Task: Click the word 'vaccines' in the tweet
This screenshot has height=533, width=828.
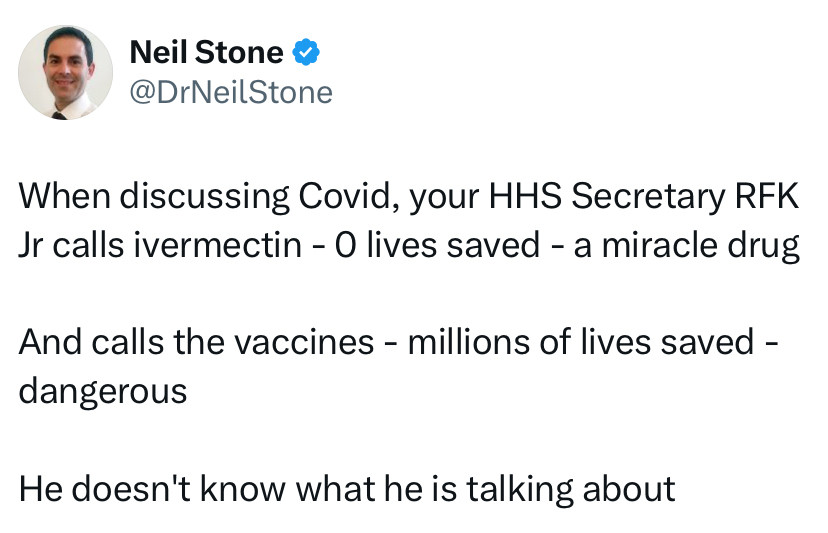Action: click(x=304, y=342)
